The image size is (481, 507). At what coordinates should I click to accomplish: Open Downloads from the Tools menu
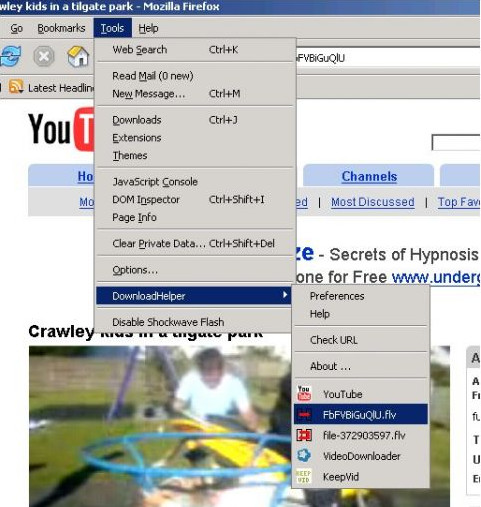(195, 120)
